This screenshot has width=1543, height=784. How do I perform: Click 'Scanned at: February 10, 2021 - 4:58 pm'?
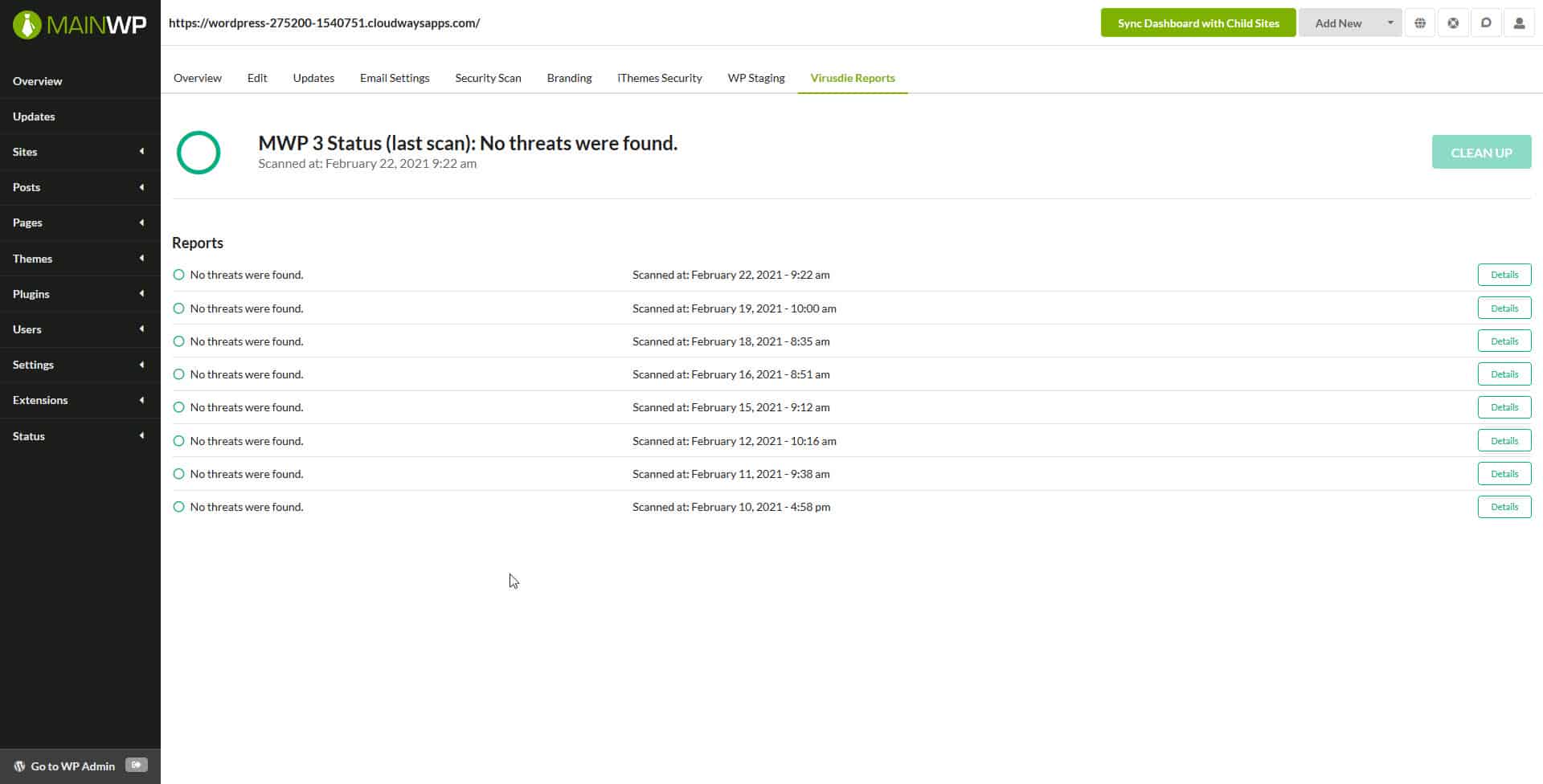click(731, 507)
